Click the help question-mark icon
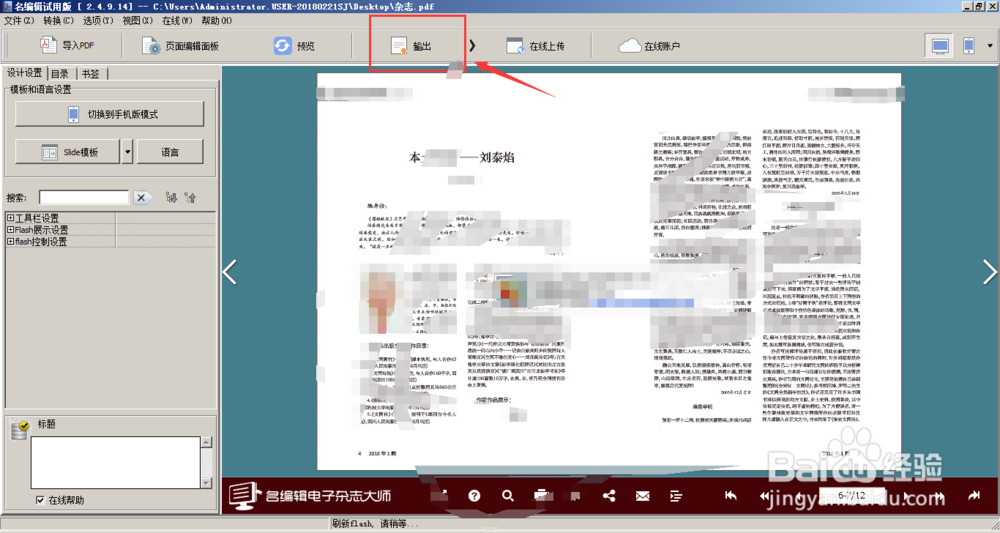Image resolution: width=1000 pixels, height=533 pixels. pyautogui.click(x=474, y=495)
